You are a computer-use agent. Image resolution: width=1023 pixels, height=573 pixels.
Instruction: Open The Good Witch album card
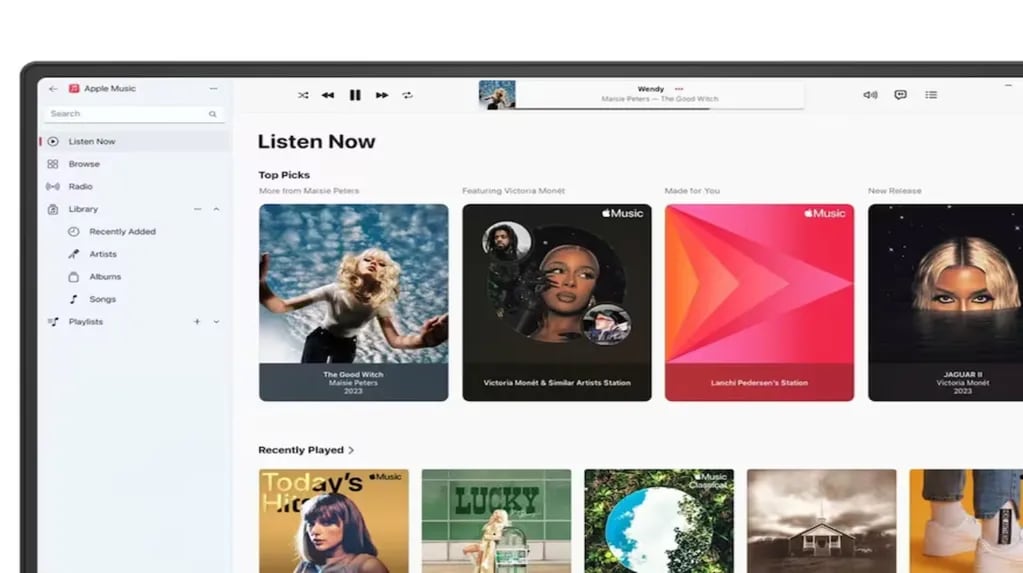[354, 303]
